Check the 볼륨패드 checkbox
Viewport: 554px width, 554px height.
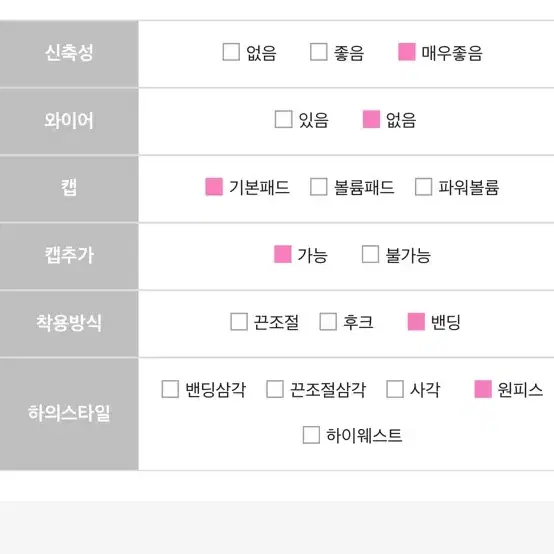319,187
